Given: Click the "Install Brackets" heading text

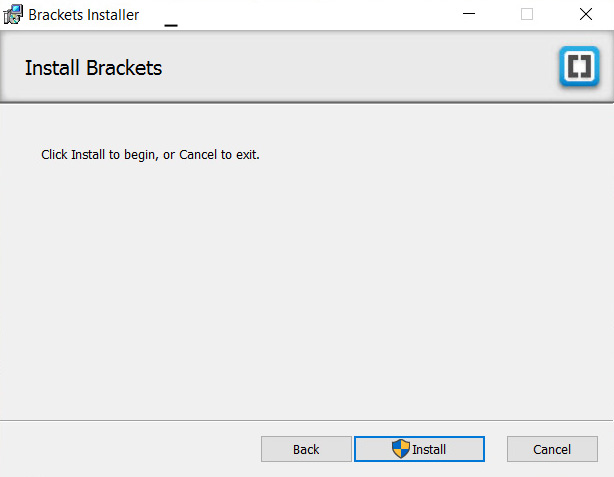Looking at the screenshot, I should coord(93,68).
